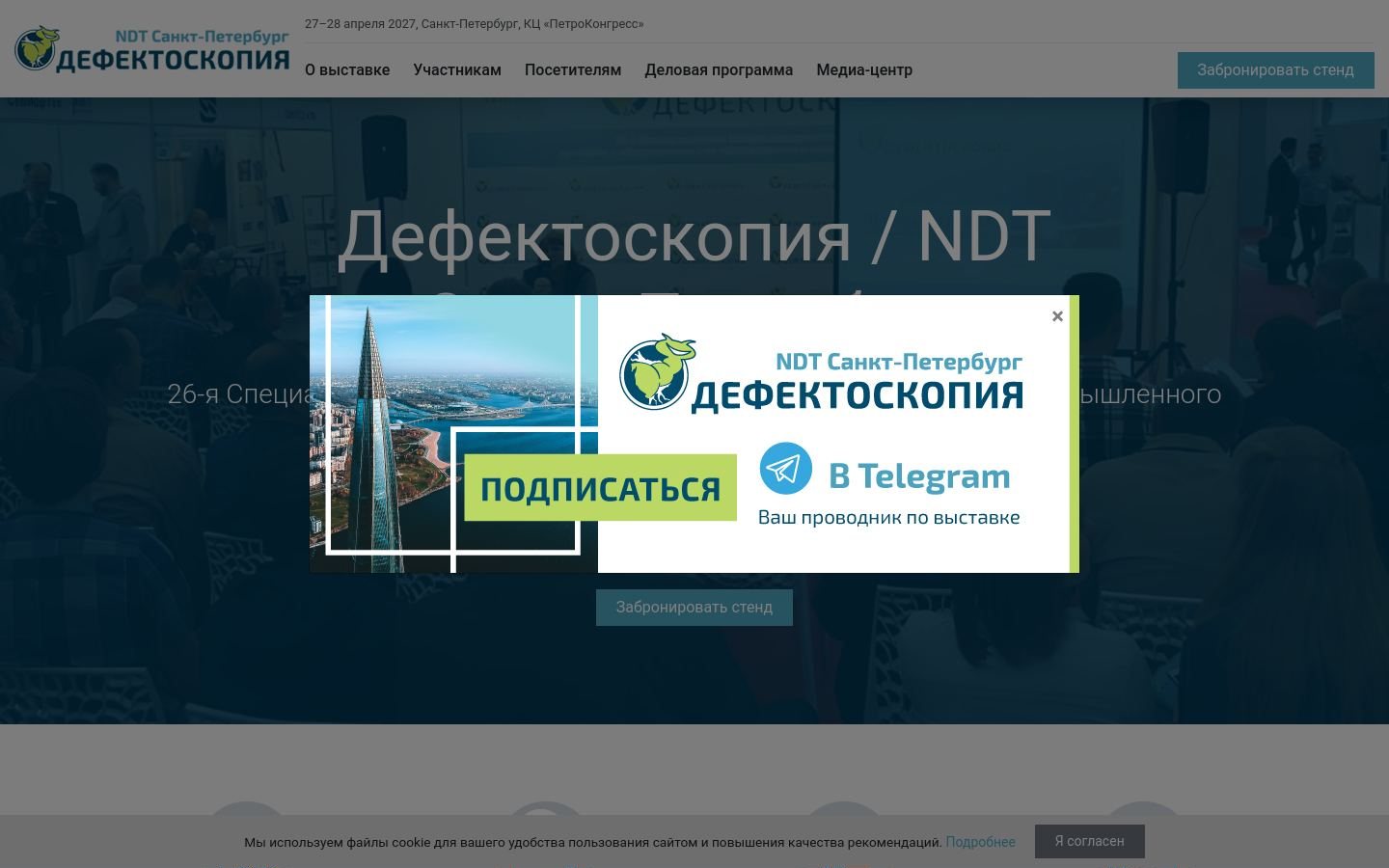Accept cookies with Я согласен button

(x=1090, y=841)
